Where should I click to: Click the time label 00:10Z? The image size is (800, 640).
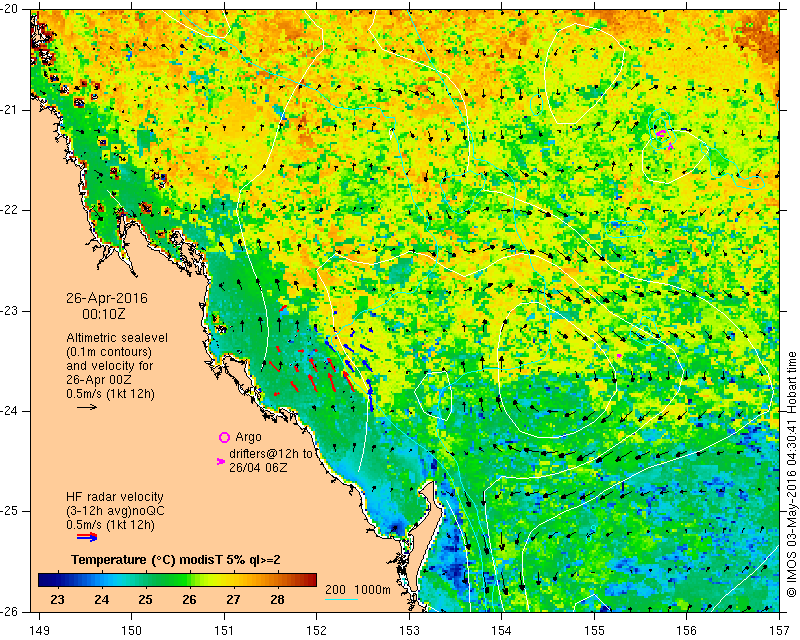point(104,314)
